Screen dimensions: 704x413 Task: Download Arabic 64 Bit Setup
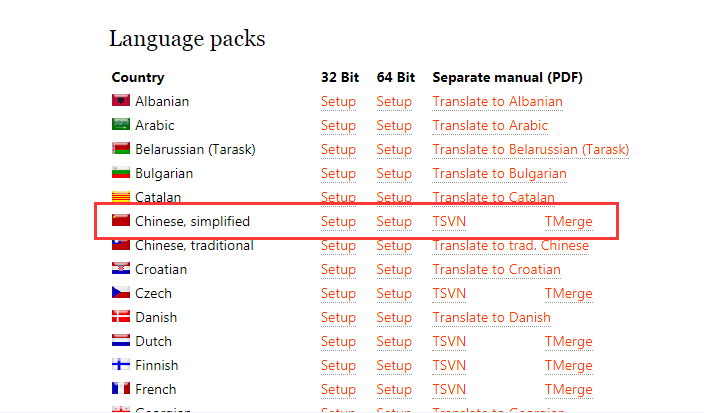tap(394, 125)
